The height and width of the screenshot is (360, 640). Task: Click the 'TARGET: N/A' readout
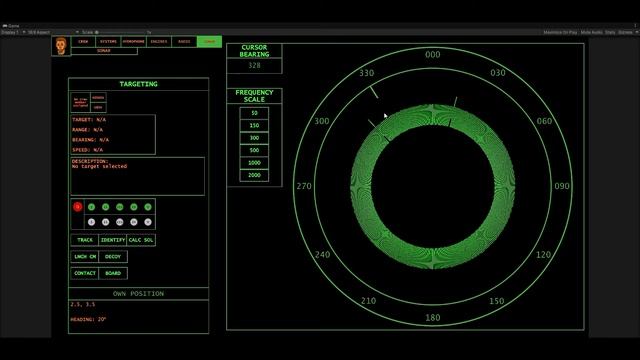click(89, 120)
